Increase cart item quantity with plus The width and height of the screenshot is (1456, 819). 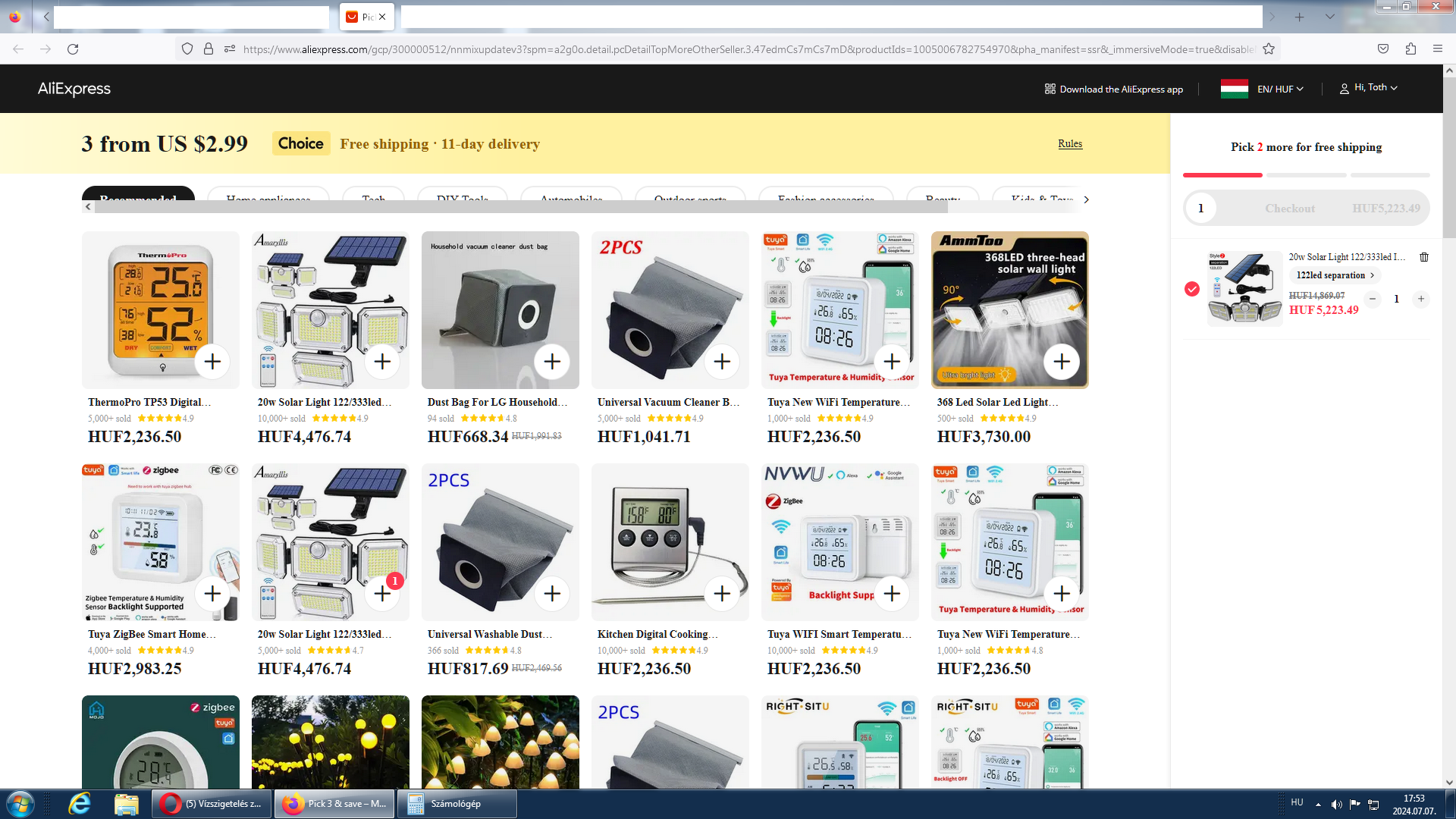pyautogui.click(x=1420, y=299)
